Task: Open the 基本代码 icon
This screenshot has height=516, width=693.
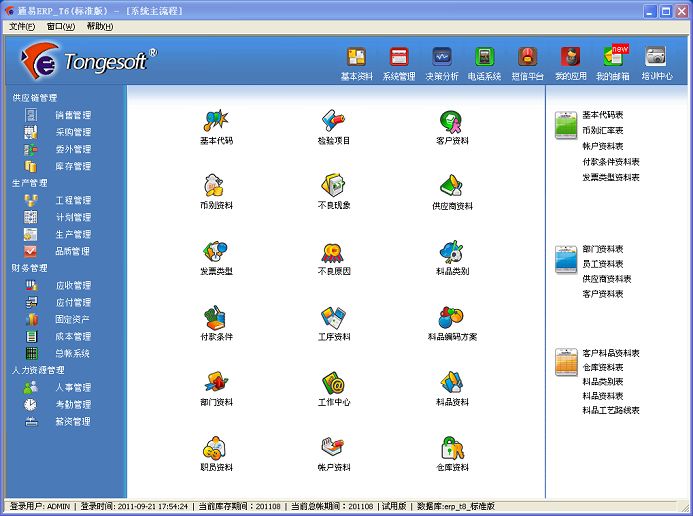Action: 216,122
